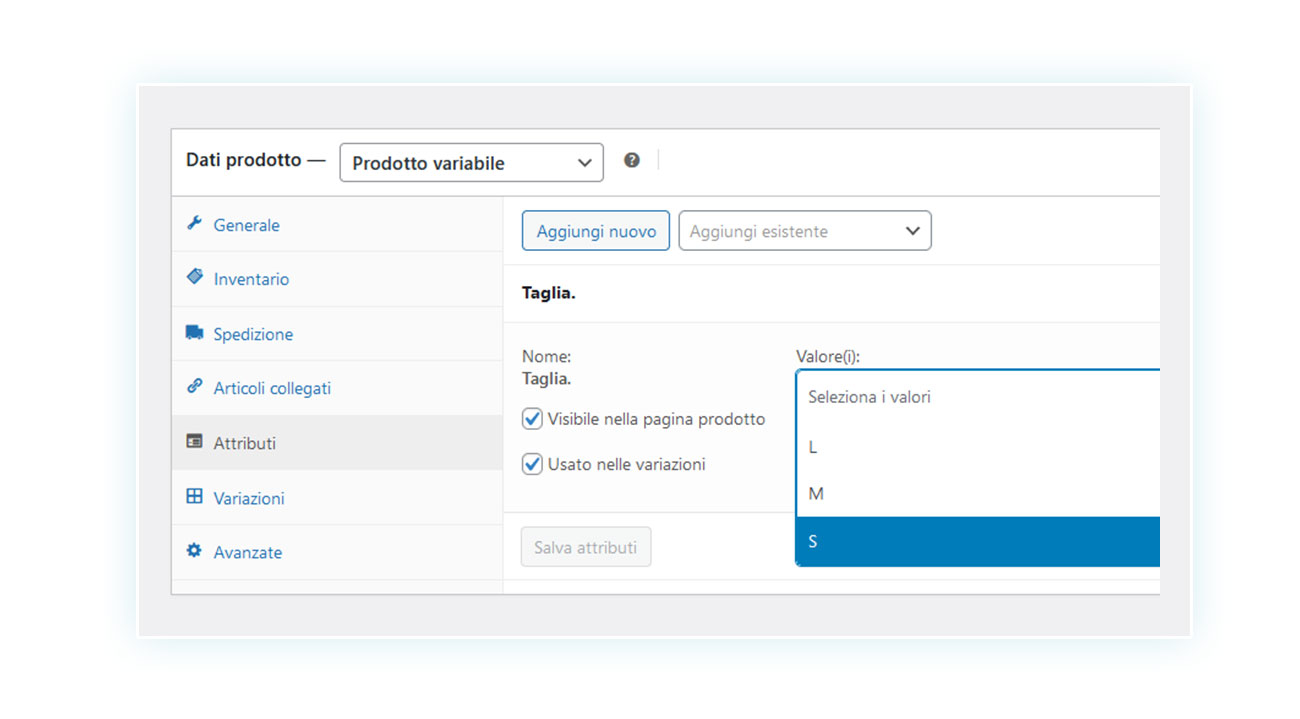The width and height of the screenshot is (1300, 719).
Task: Open the Attributi tab
Action: point(337,443)
